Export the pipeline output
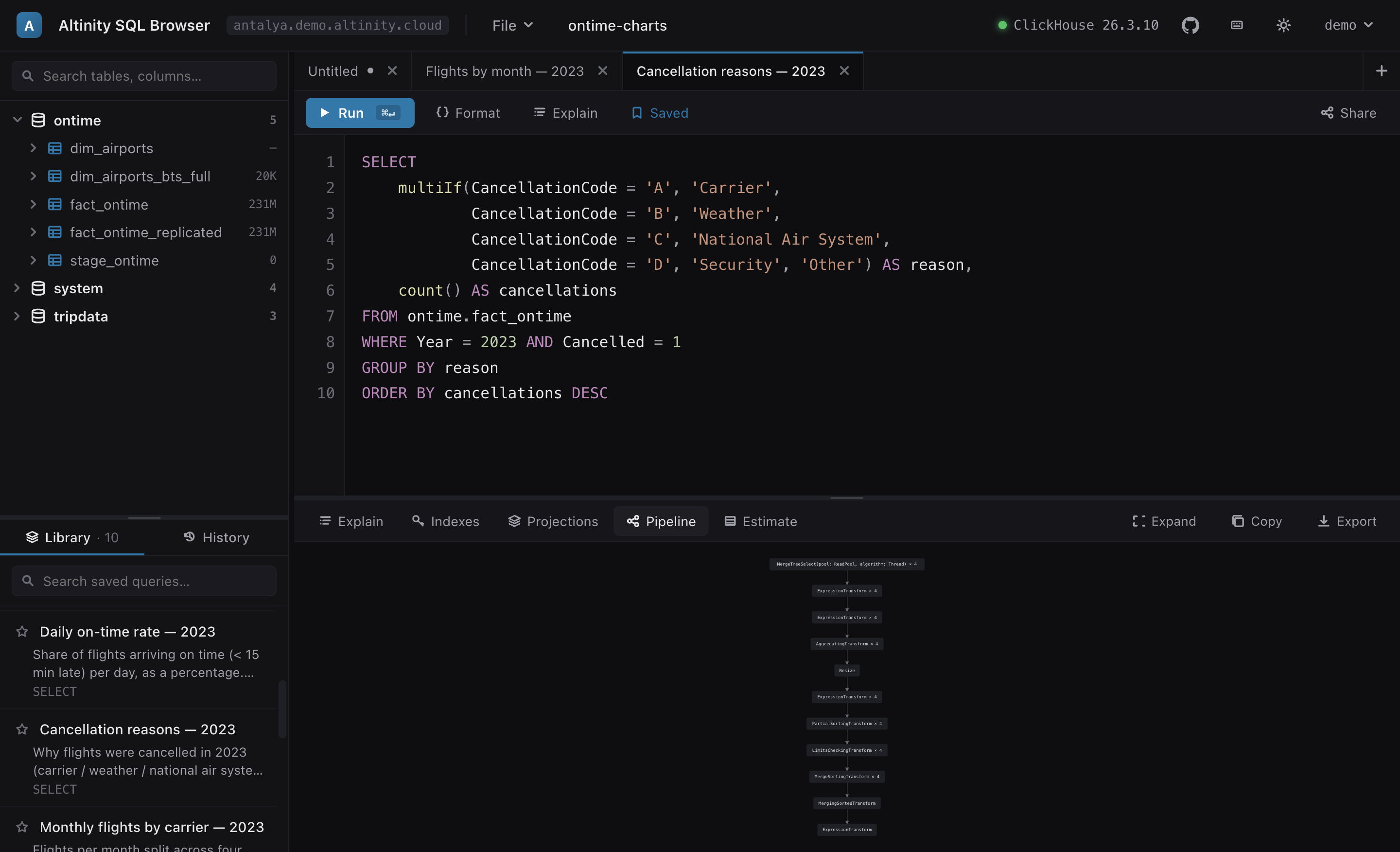This screenshot has width=1400, height=852. [1347, 521]
